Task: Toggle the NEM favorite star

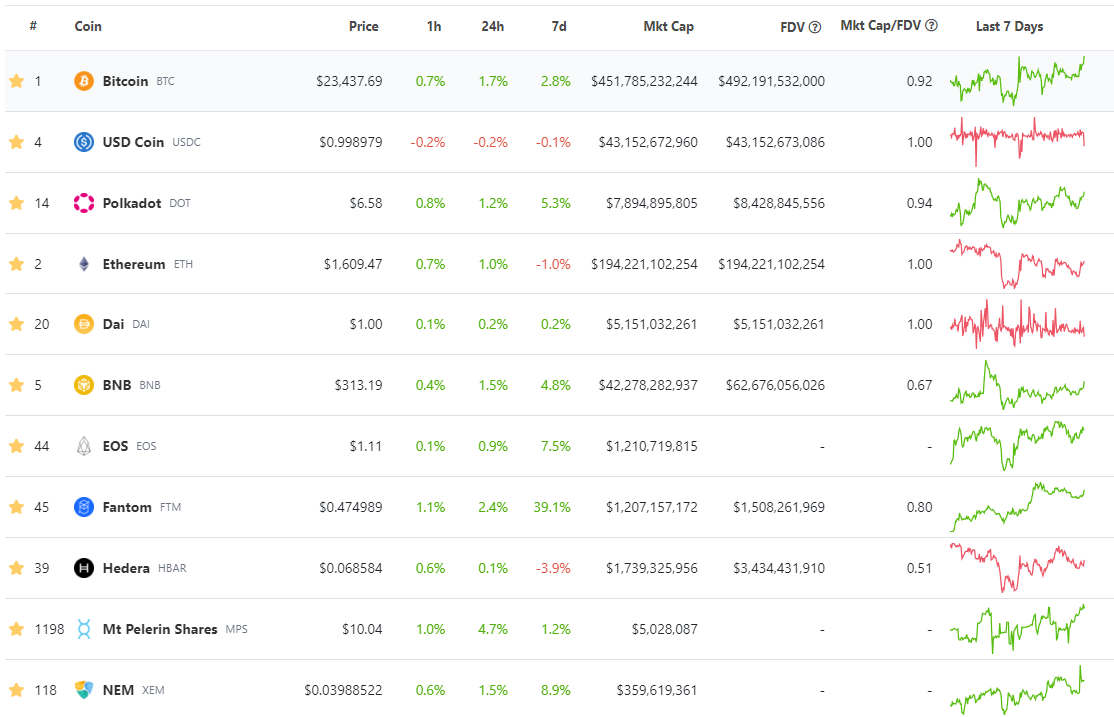Action: [16, 690]
